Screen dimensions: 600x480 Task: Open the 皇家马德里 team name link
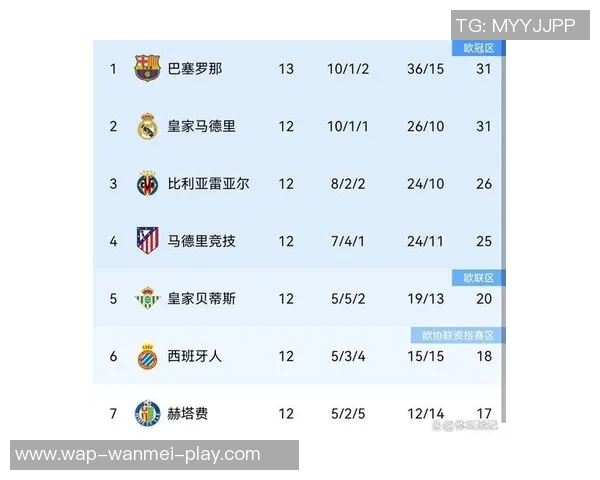(x=202, y=127)
